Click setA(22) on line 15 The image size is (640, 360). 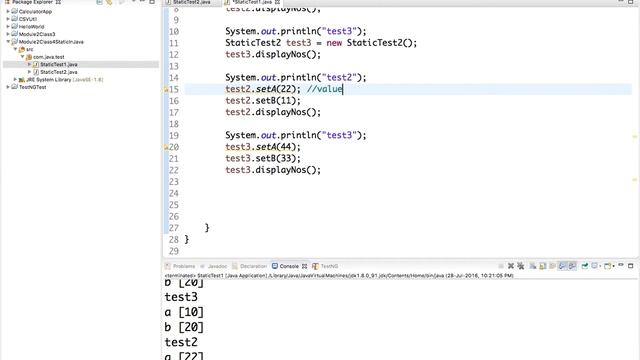tap(276, 89)
